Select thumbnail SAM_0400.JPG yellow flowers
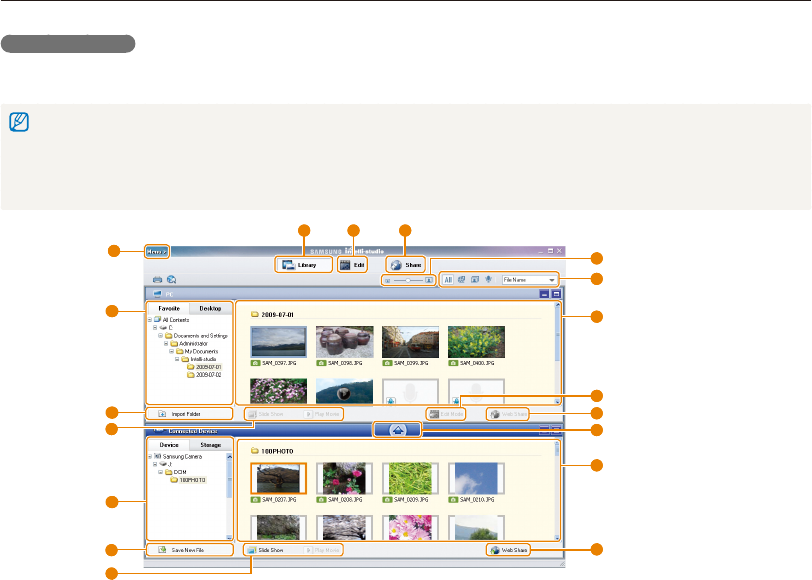 476,342
